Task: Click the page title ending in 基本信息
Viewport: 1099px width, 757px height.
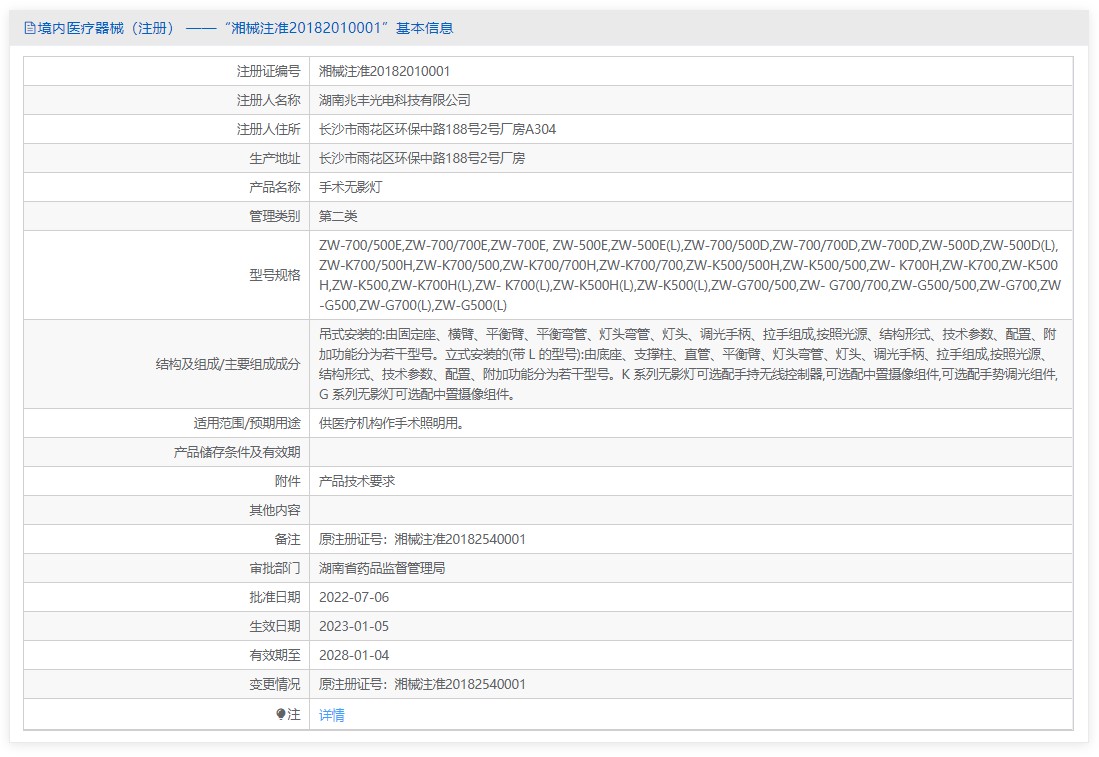Action: [x=245, y=28]
